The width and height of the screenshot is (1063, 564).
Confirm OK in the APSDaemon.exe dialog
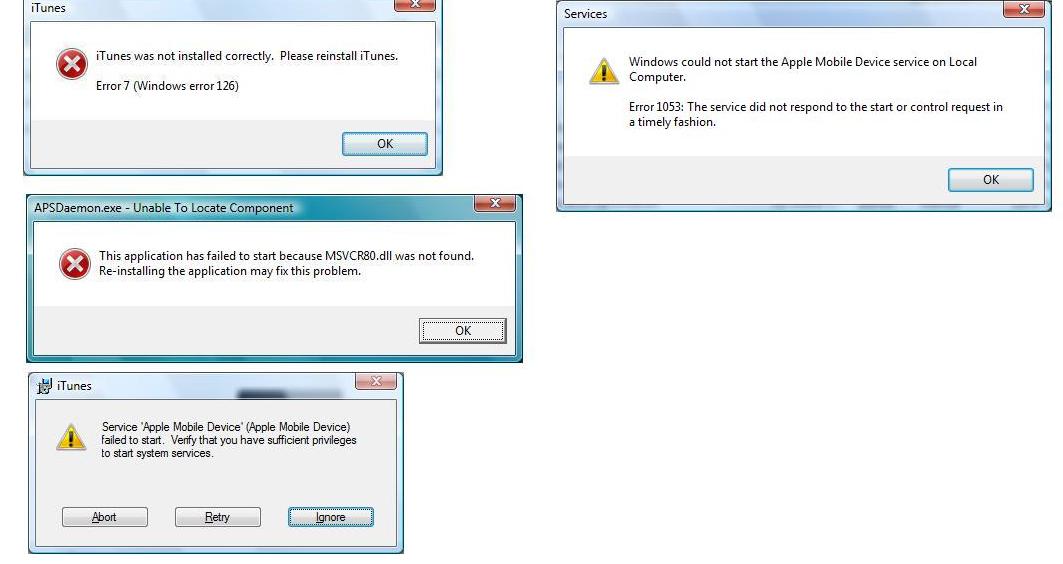pos(462,331)
